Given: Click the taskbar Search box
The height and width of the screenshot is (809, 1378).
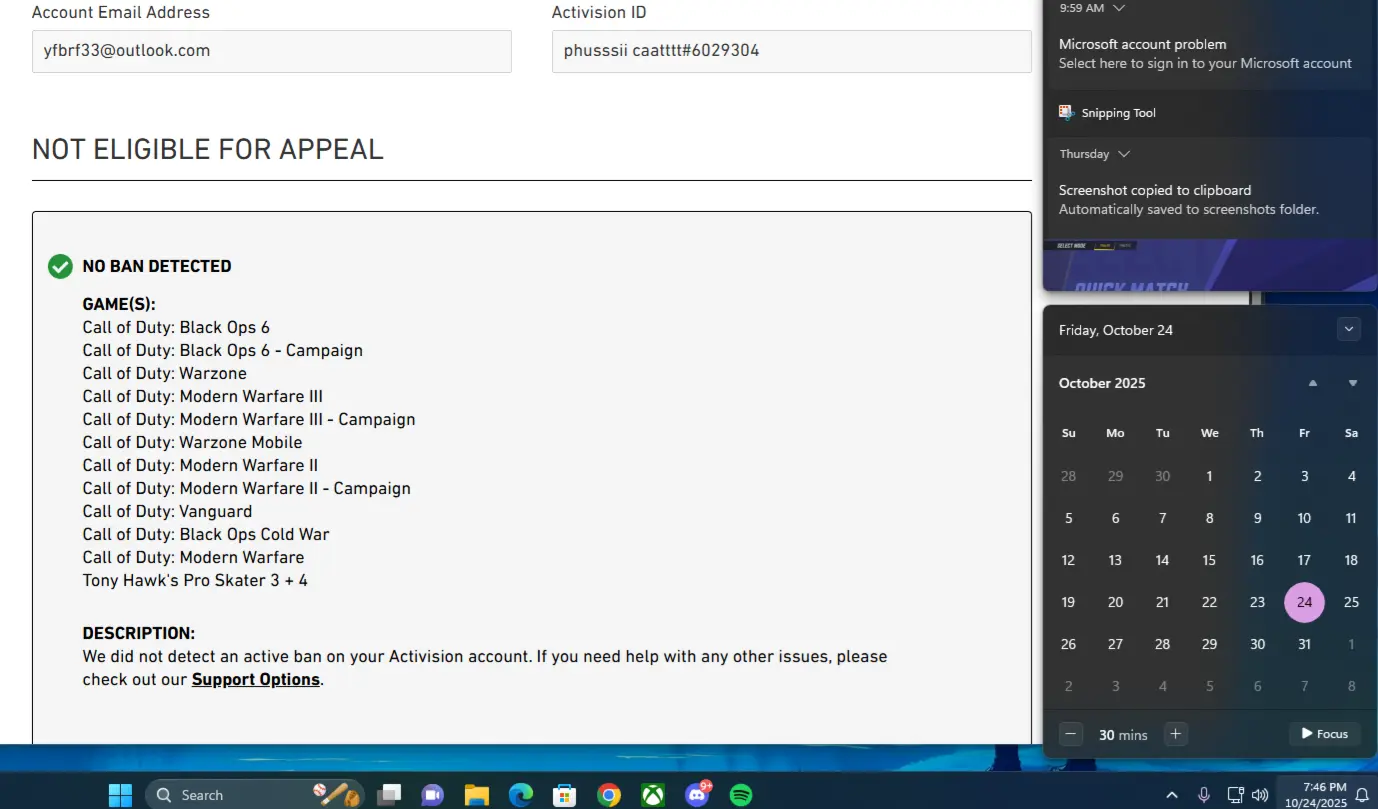Looking at the screenshot, I should pos(254,795).
